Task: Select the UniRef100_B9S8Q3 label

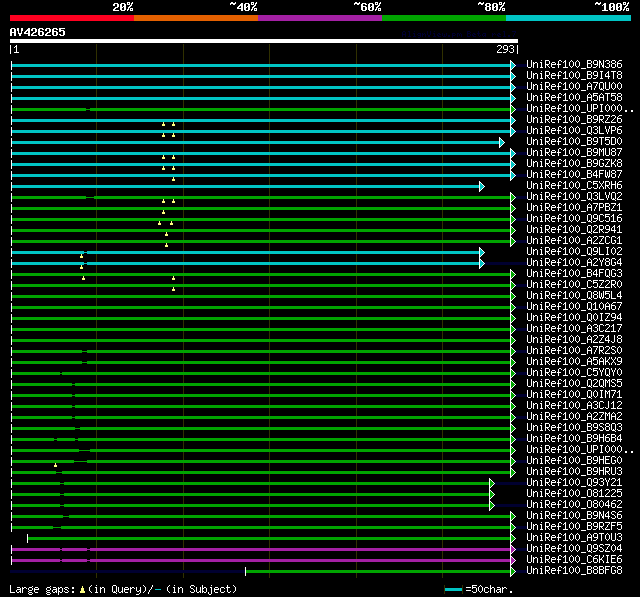Action: 574,428
